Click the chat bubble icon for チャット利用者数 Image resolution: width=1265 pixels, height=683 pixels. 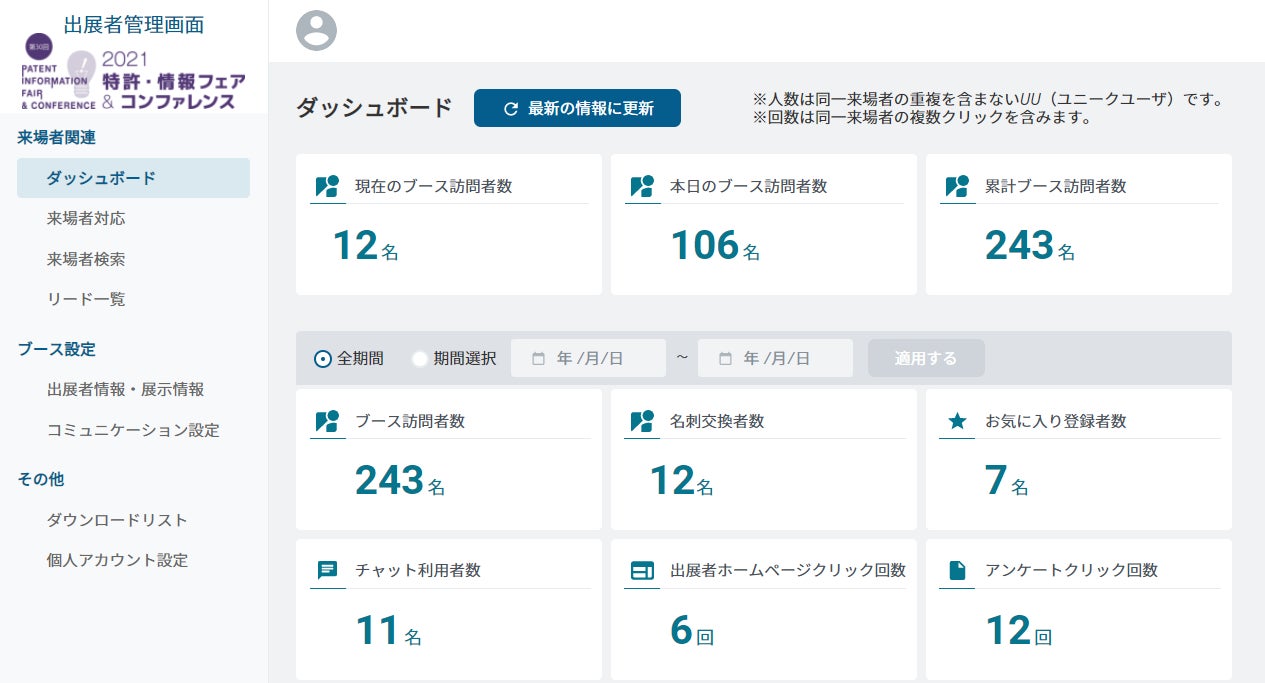[x=327, y=570]
